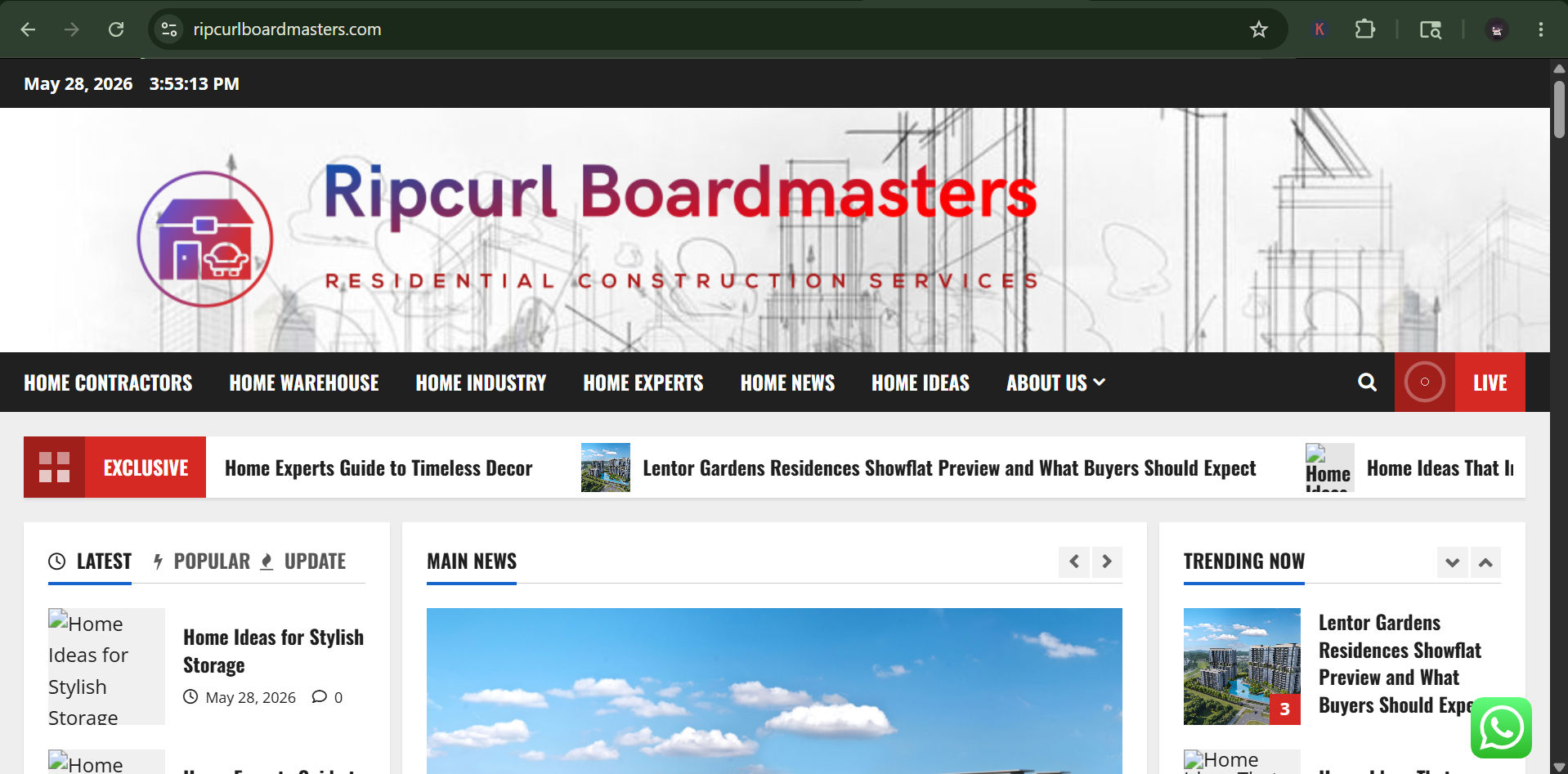Switch to the Popular tab
This screenshot has height=774, width=1568.
pyautogui.click(x=202, y=561)
